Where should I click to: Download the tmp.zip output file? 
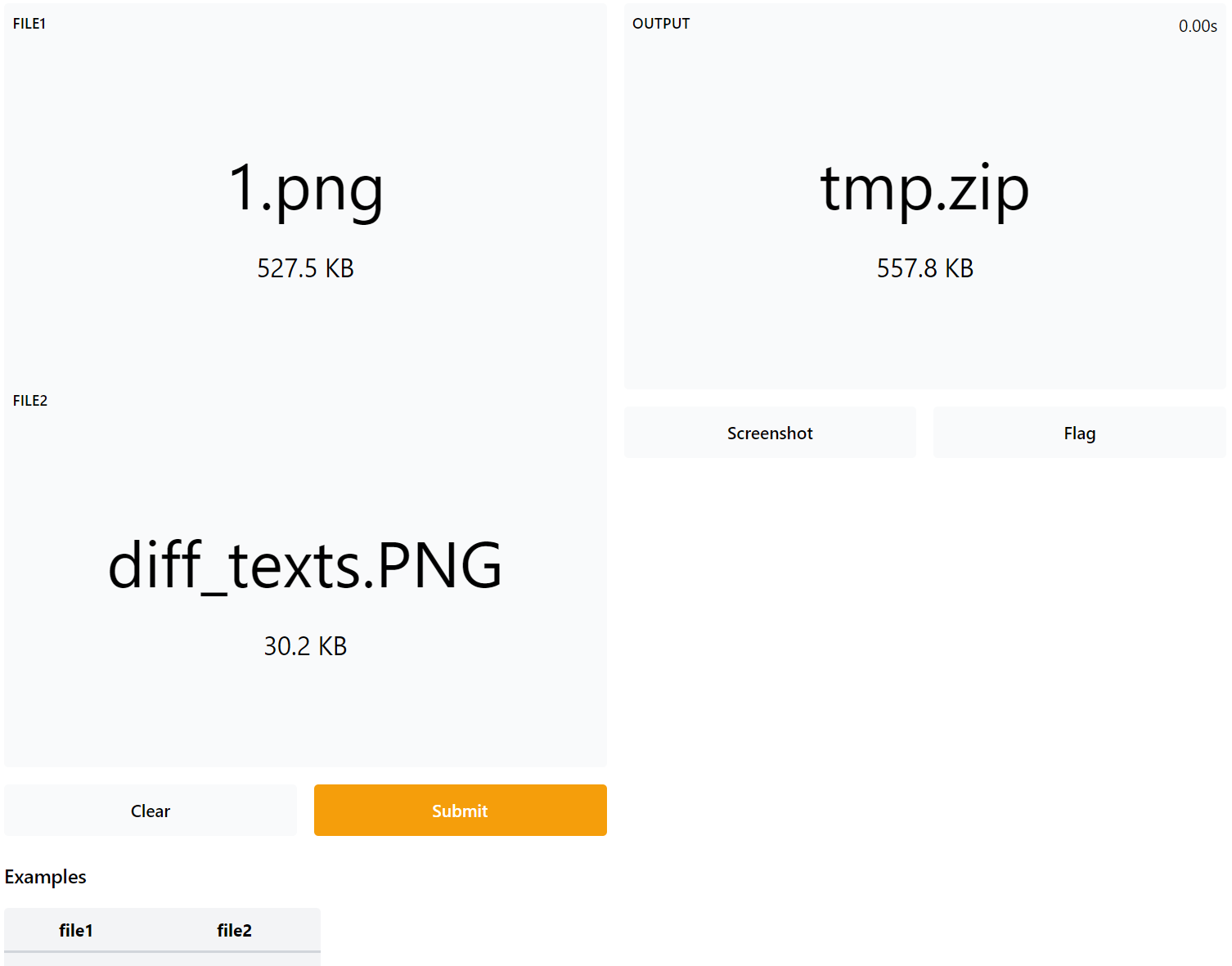click(x=924, y=189)
